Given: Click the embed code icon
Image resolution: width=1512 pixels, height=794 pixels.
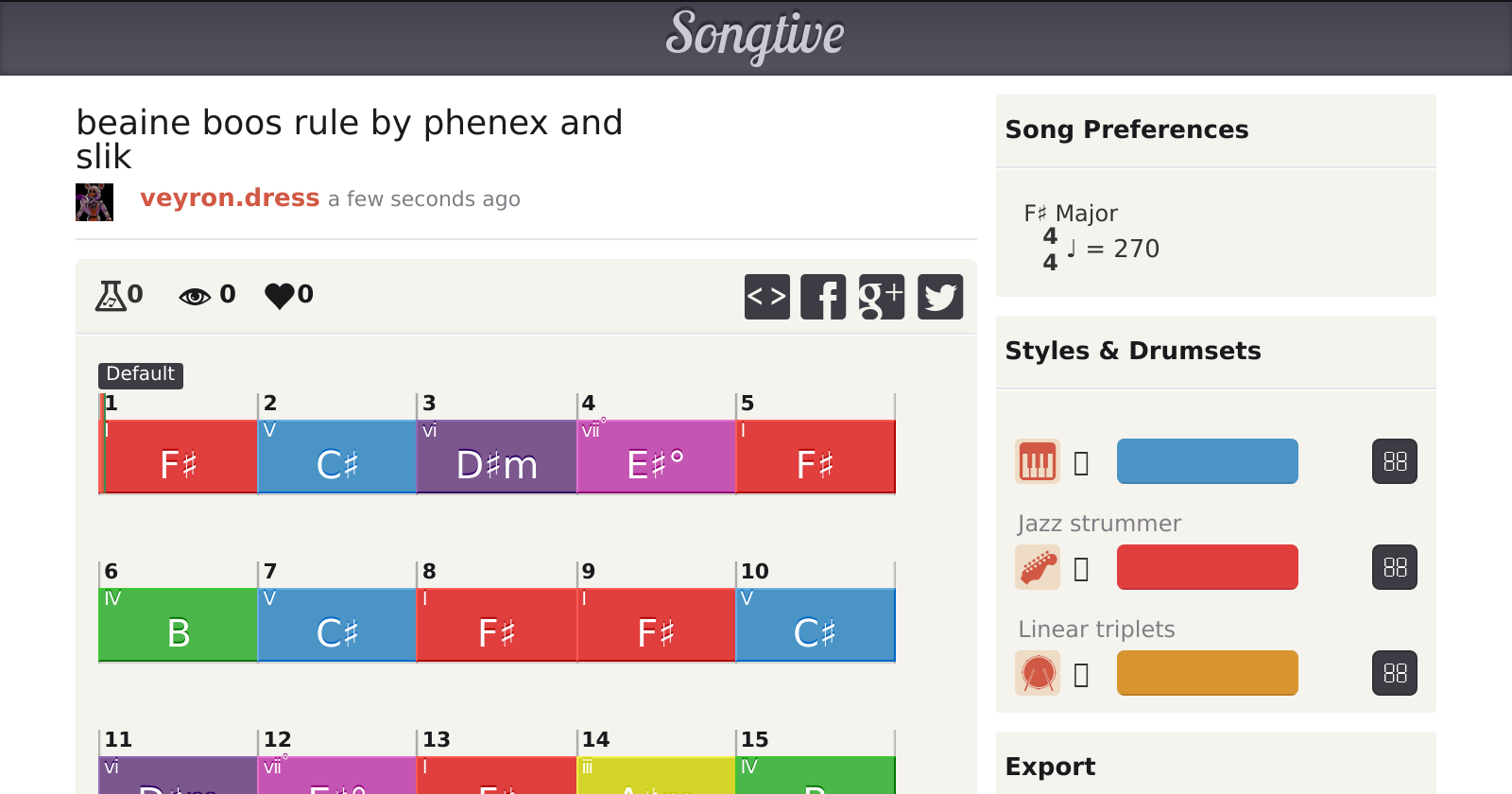Looking at the screenshot, I should point(766,297).
